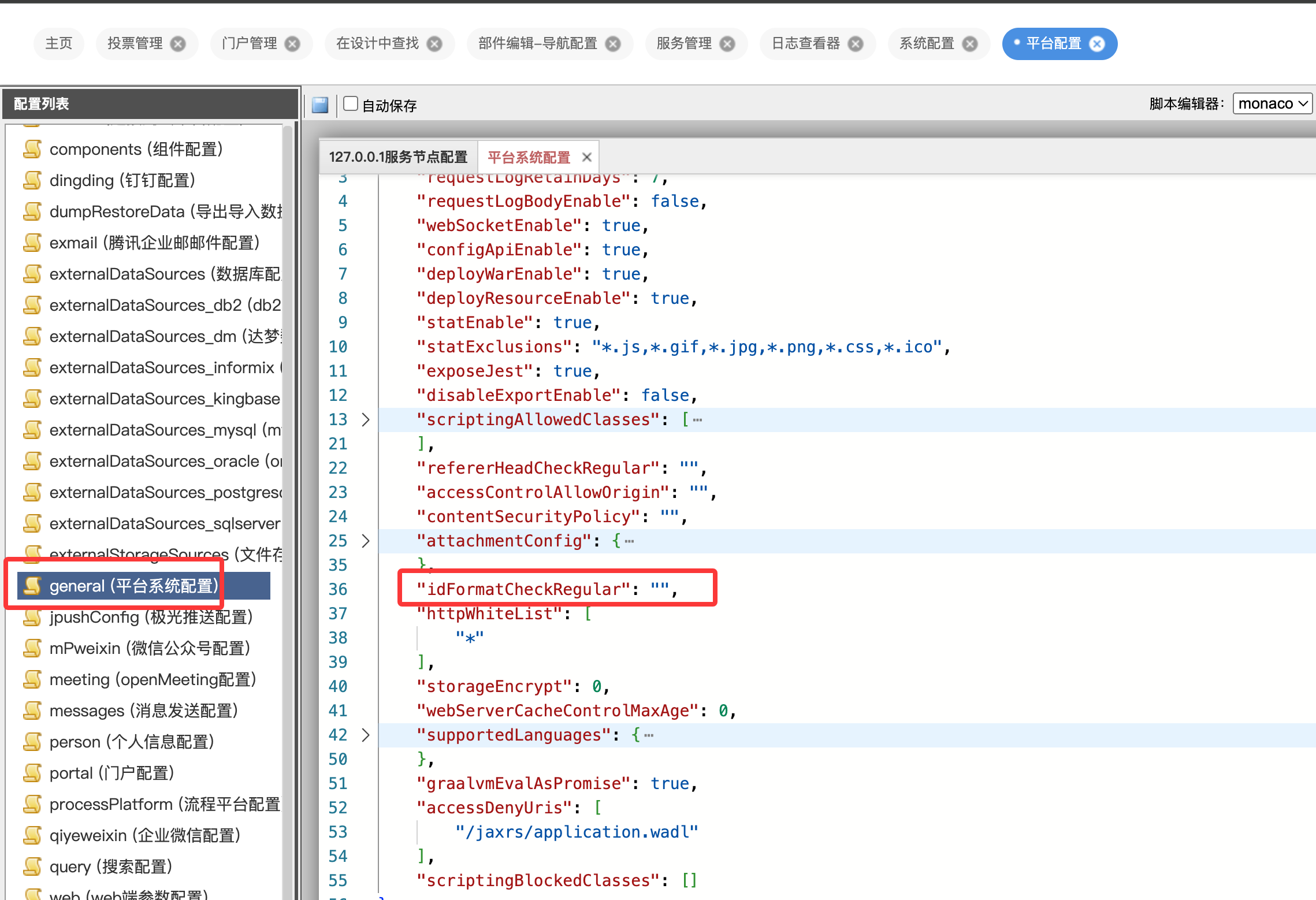Close the 投票管理 tab with its X icon
The image size is (1316, 900).
[x=178, y=44]
